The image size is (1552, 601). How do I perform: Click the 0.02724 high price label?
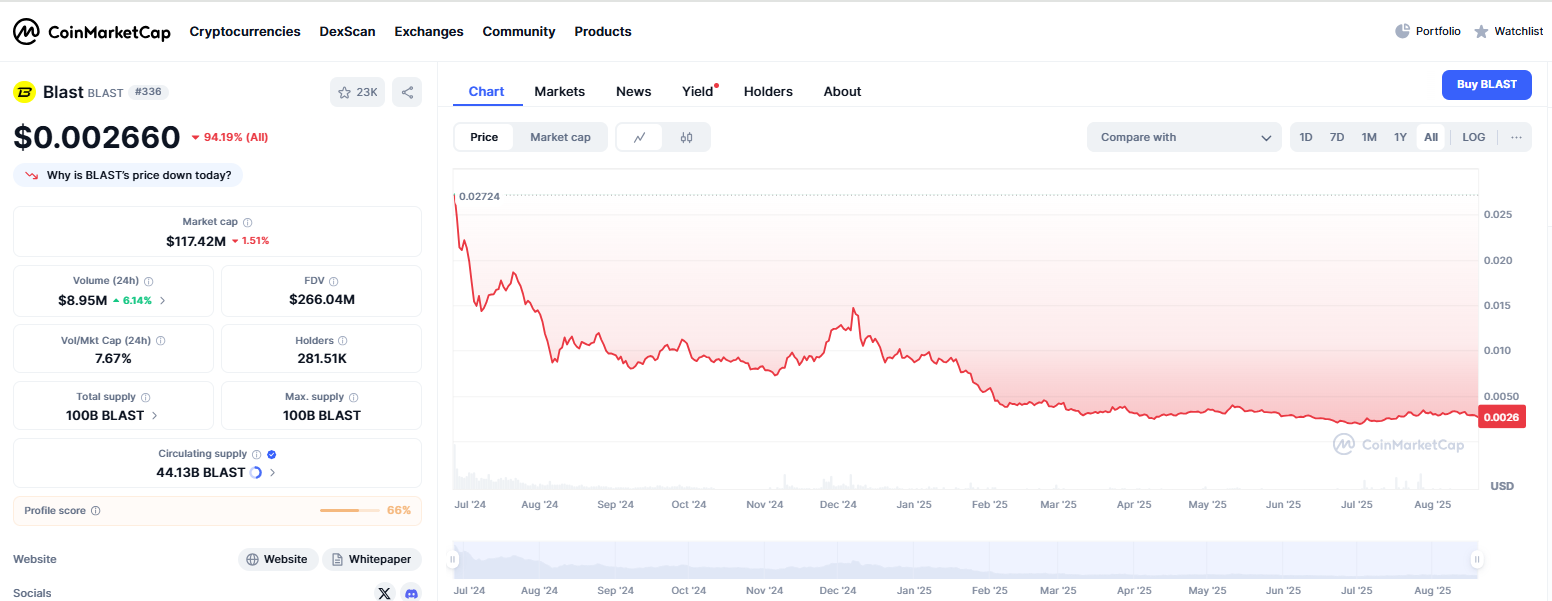pyautogui.click(x=480, y=196)
